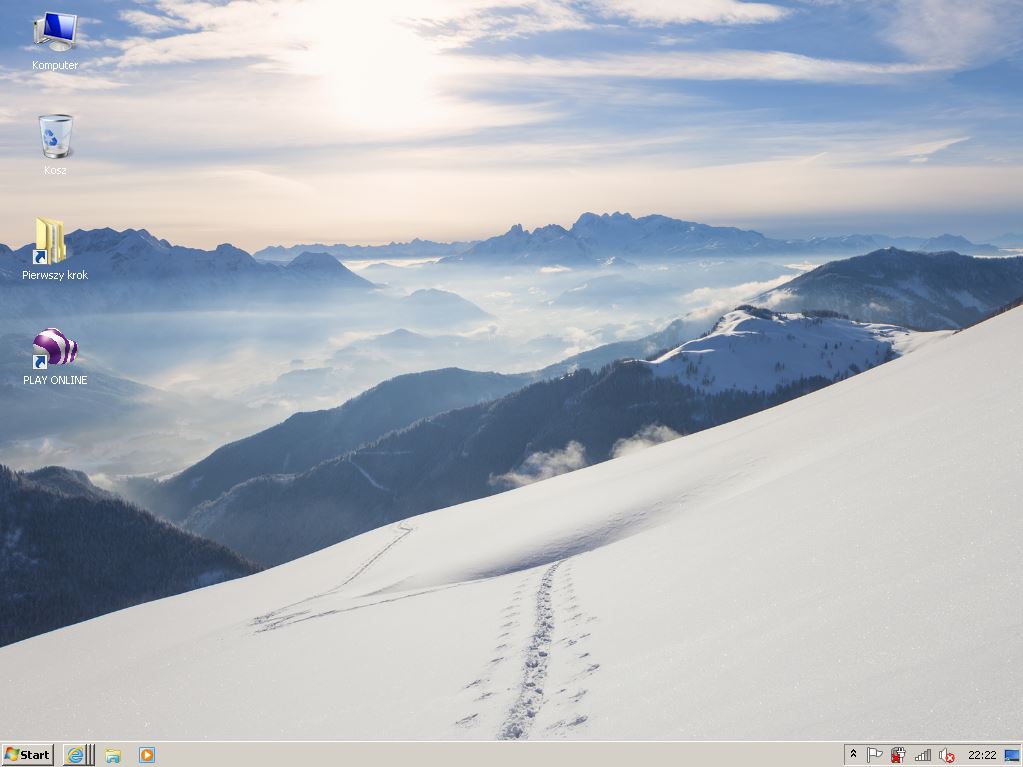Screen dimensions: 1023x767
Task: Open the Start menu
Action: (x=27, y=755)
